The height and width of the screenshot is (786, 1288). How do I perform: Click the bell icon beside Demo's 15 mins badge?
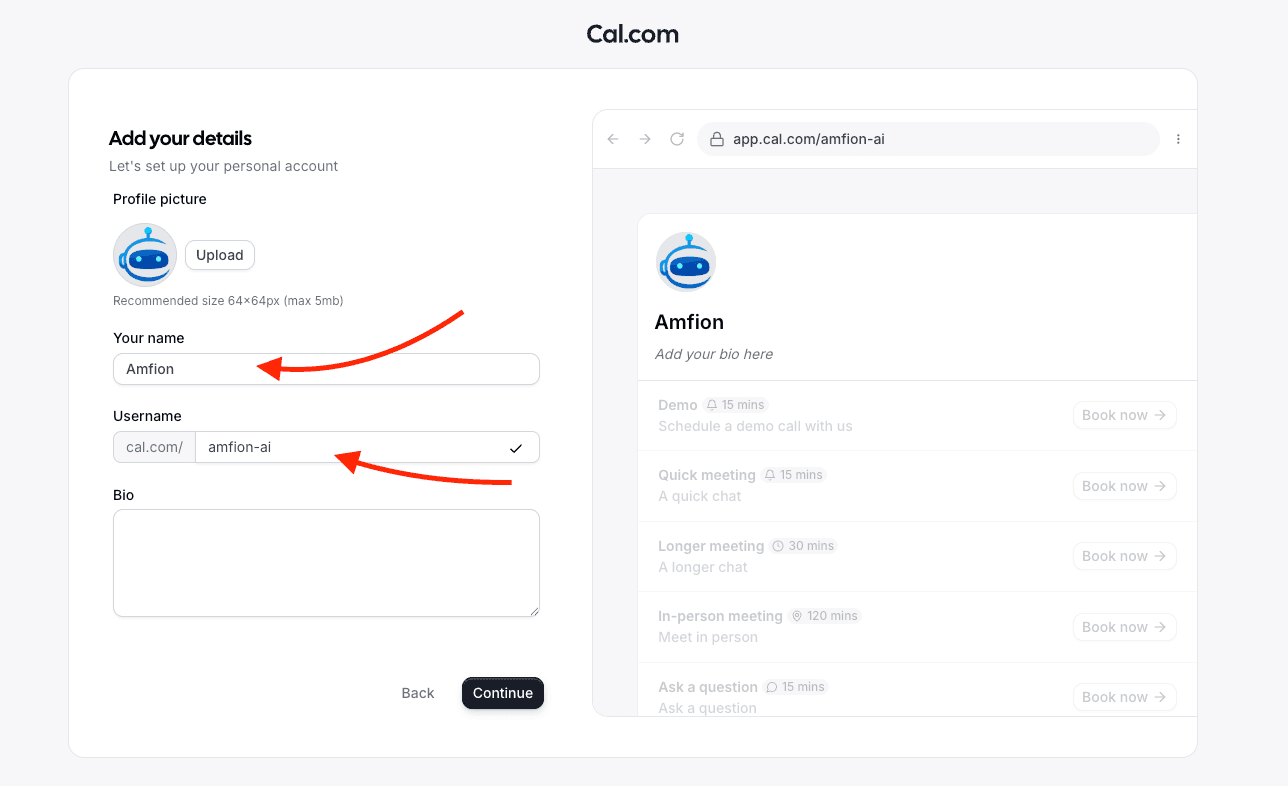tap(711, 405)
